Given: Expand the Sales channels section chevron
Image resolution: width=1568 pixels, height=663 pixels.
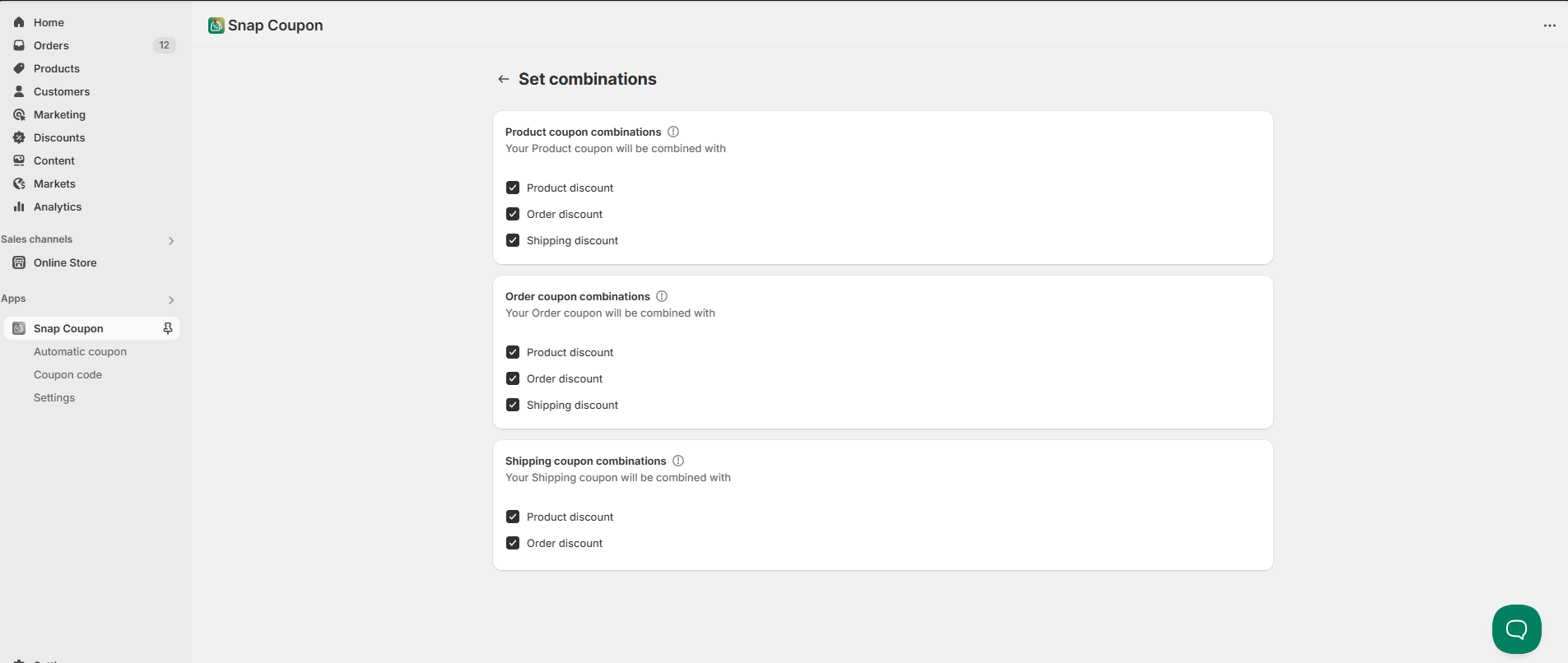Looking at the screenshot, I should pos(171,241).
